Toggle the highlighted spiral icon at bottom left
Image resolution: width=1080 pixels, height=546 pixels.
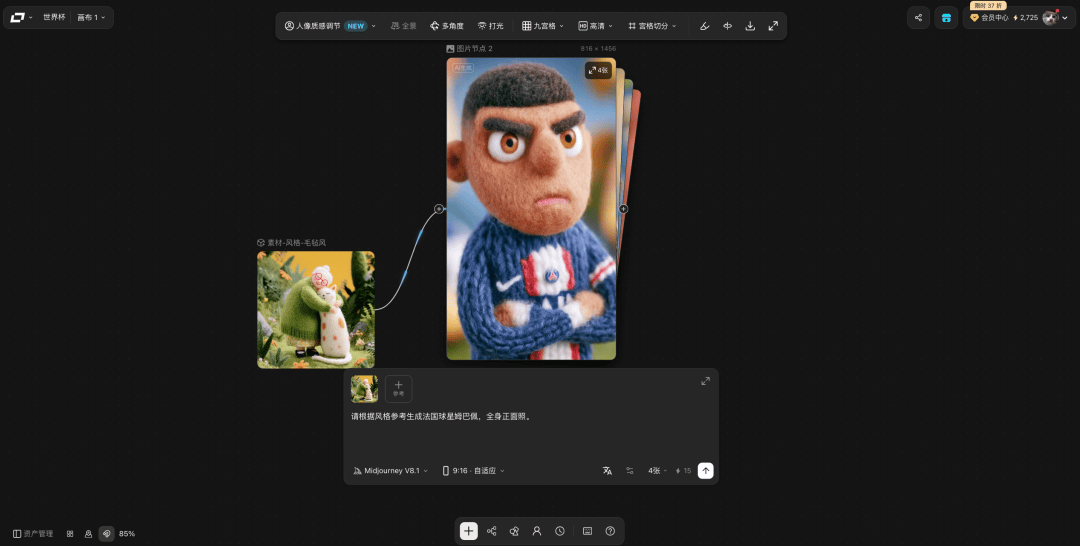tap(106, 534)
